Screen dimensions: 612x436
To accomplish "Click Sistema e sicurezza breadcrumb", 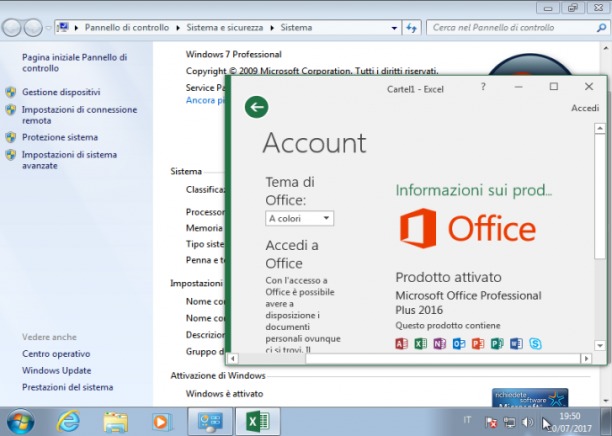I will click(224, 28).
